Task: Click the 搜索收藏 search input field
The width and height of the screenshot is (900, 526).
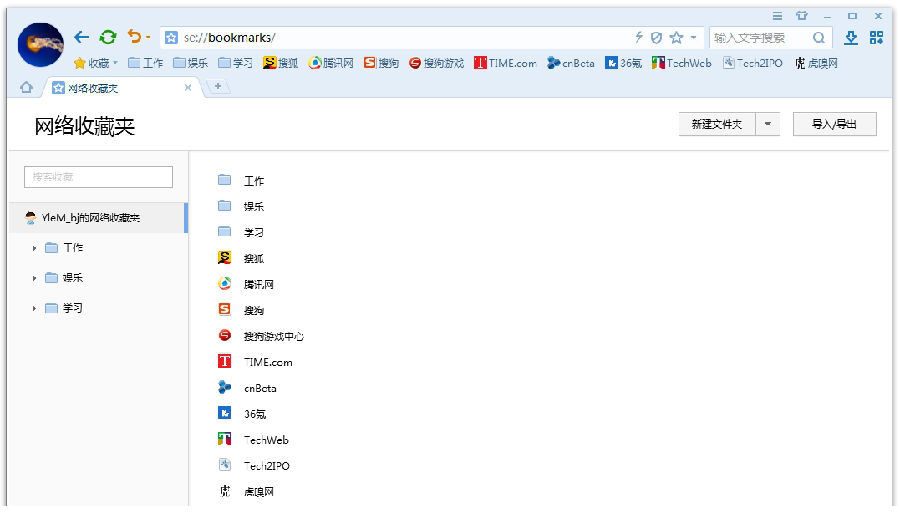Action: 98,177
